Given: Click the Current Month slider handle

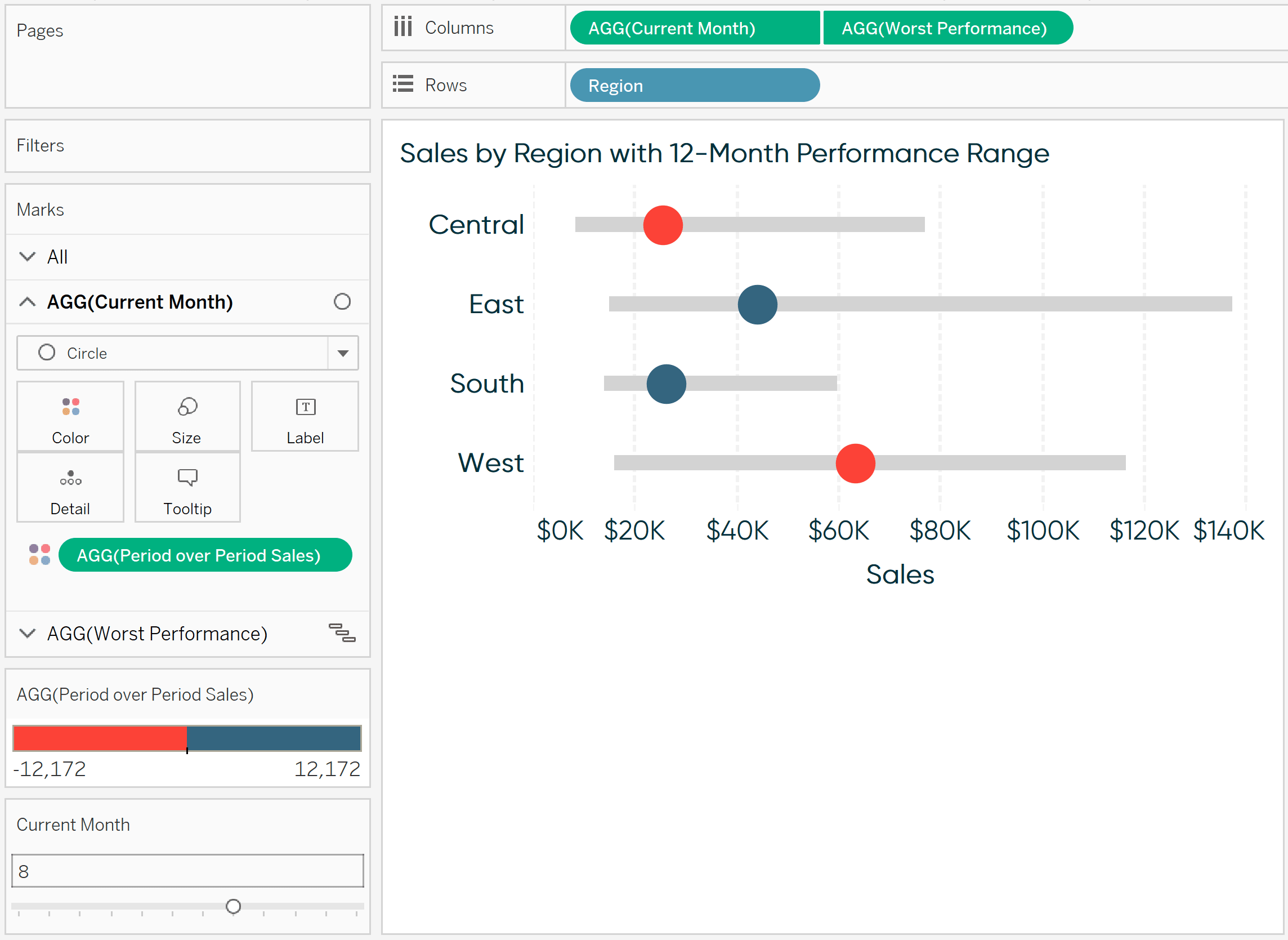Looking at the screenshot, I should tap(233, 906).
